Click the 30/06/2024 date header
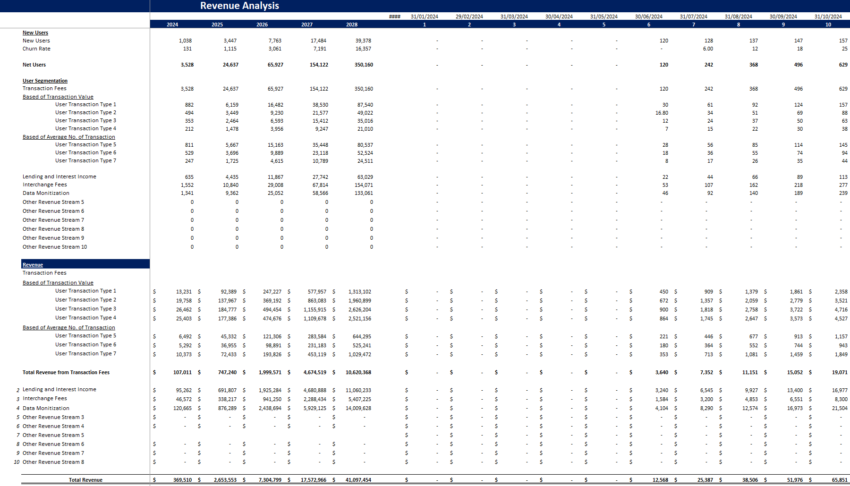Image resolution: width=850 pixels, height=486 pixels. coord(648,17)
